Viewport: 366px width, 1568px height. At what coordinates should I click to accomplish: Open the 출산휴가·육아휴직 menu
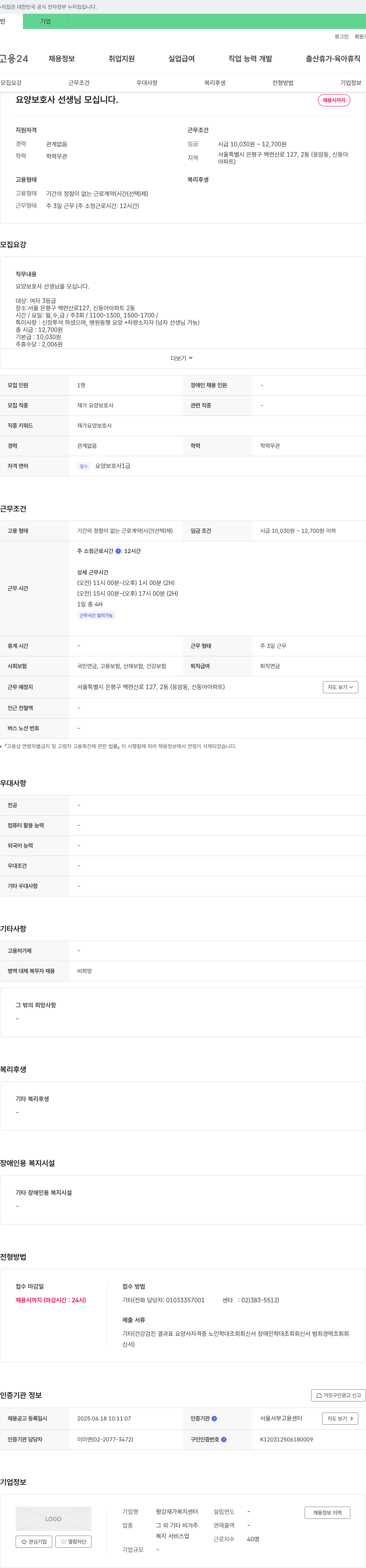333,58
